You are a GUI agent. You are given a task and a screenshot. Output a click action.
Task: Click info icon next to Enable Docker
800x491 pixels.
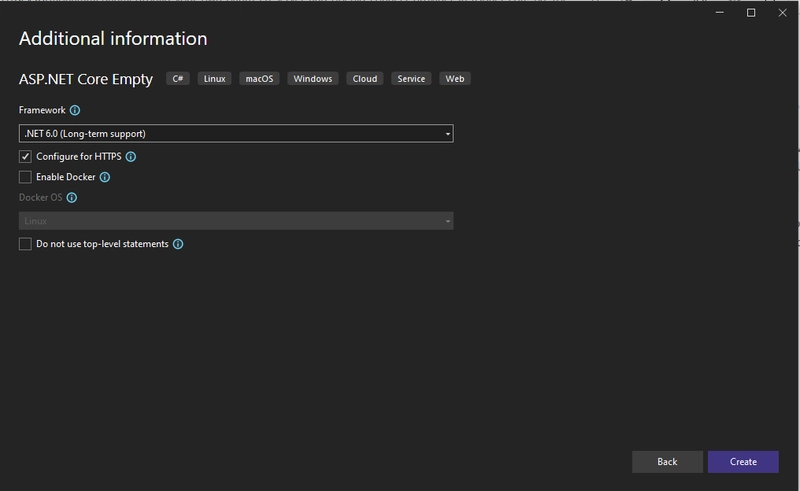point(105,177)
